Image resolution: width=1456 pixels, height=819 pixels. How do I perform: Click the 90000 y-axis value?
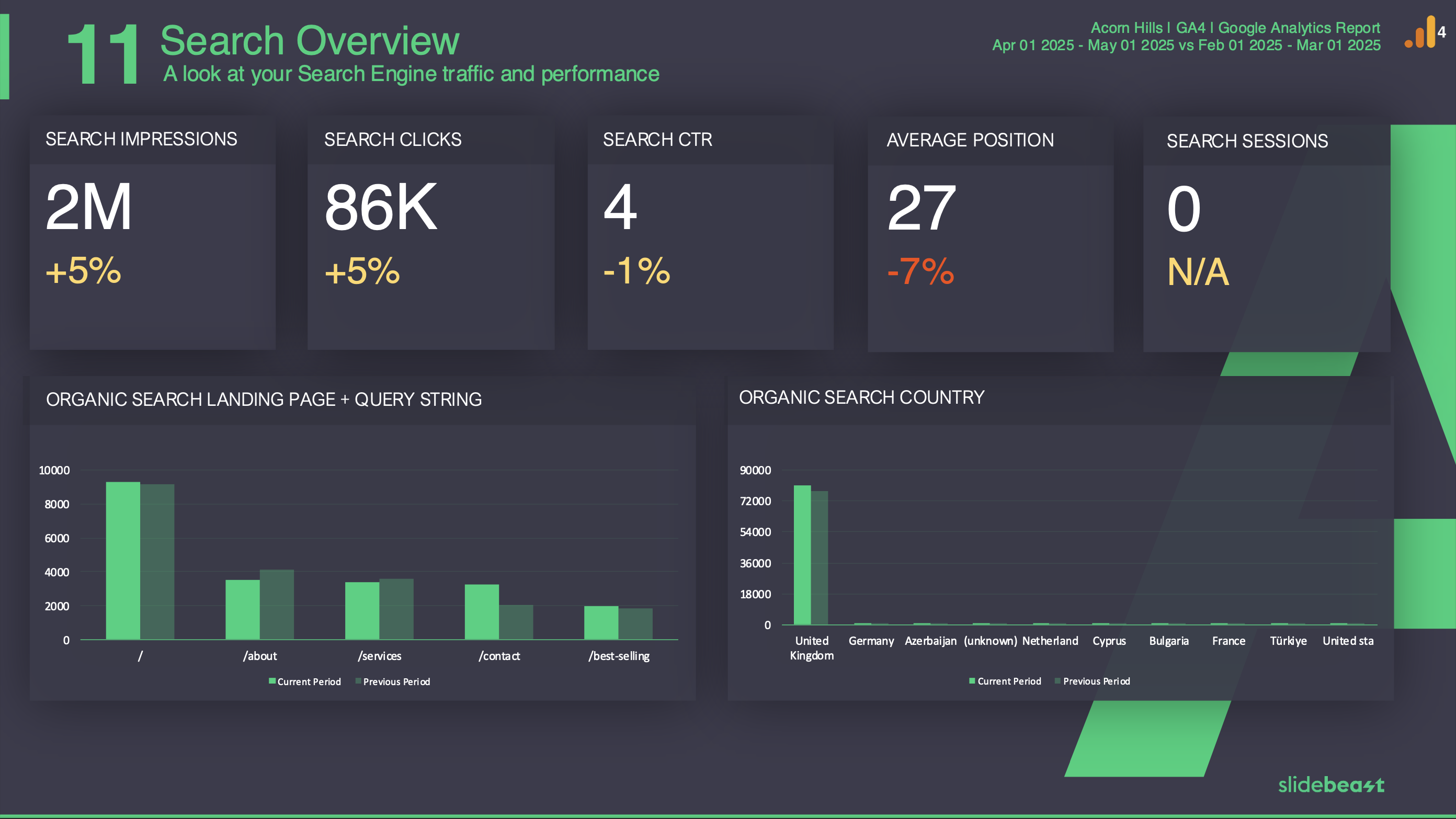point(756,470)
